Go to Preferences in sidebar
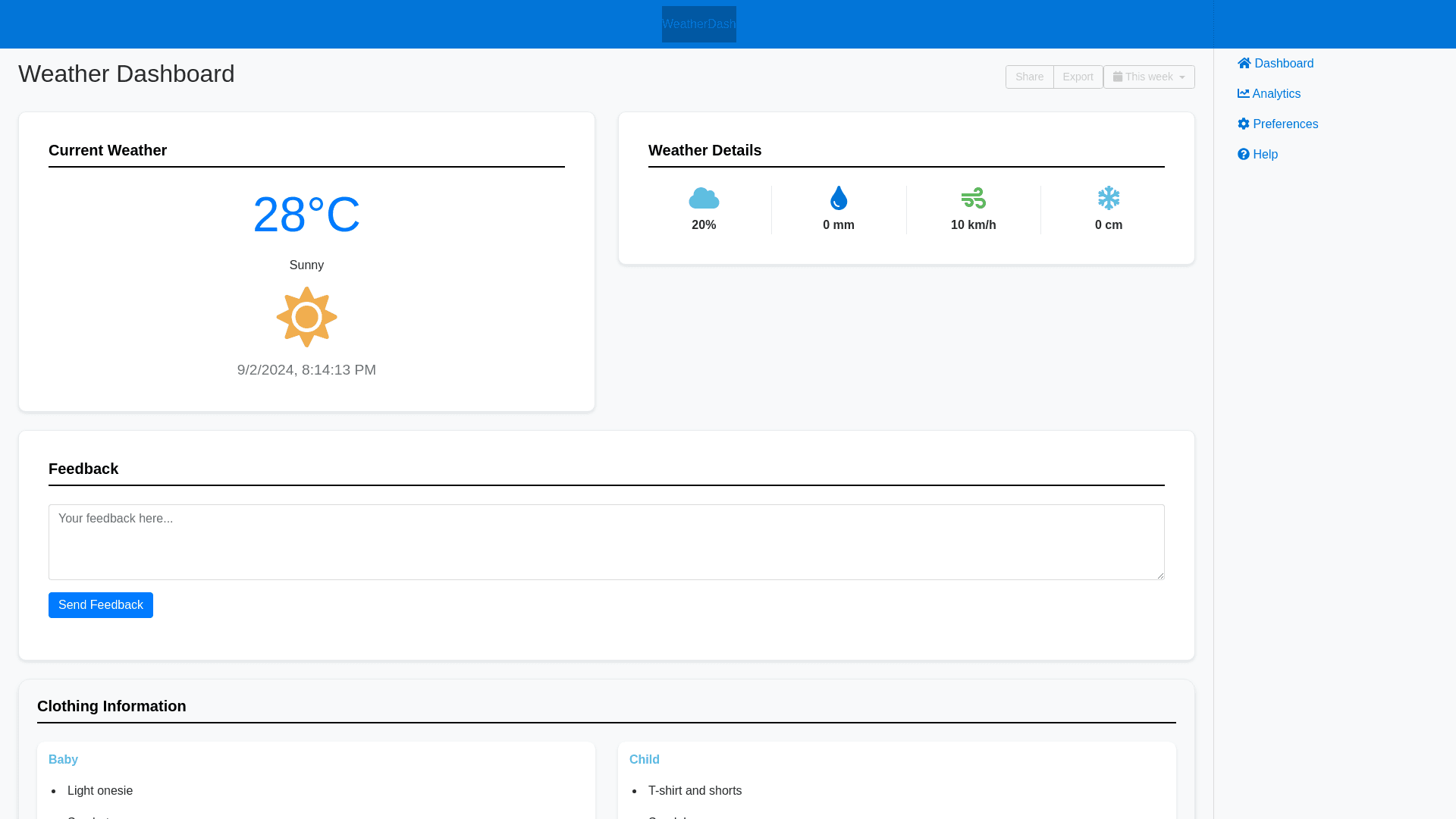Screen dimensions: 1456x819 tap(1285, 124)
